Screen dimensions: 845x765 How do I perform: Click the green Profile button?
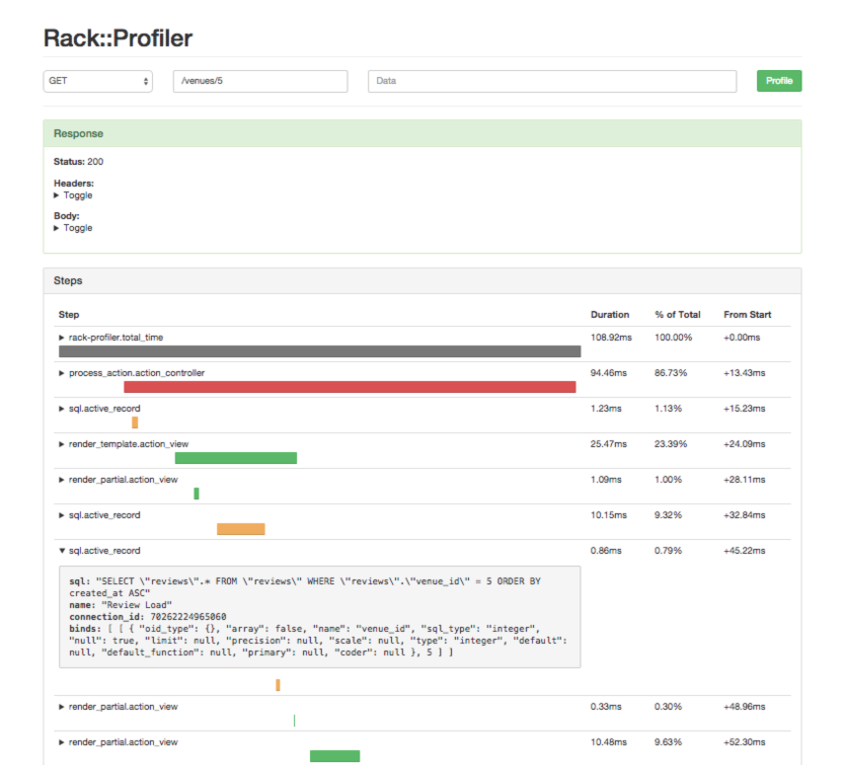[x=779, y=81]
